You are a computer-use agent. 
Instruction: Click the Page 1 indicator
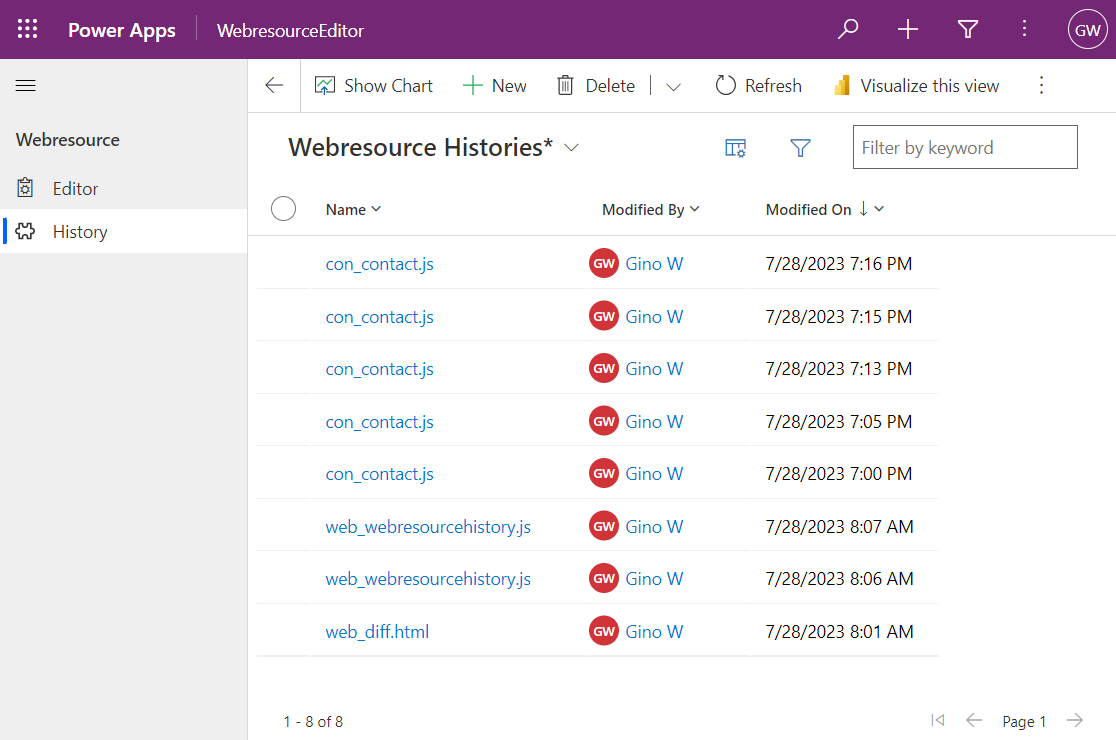(1024, 722)
